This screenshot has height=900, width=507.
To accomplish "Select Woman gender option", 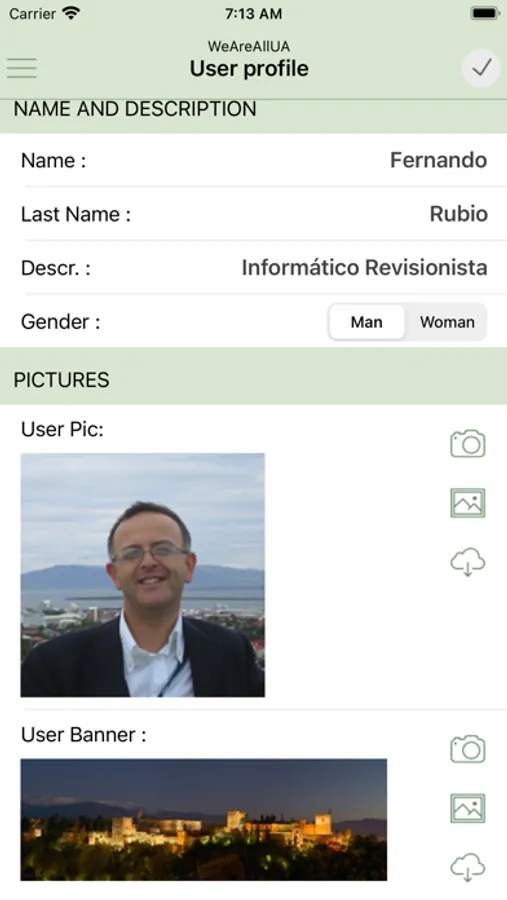I will tap(447, 322).
